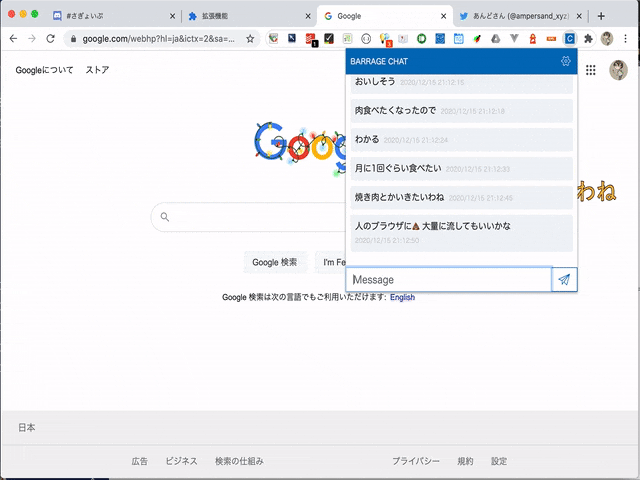Viewport: 640px width, 480px height.
Task: Click the 人のブラウザに message
Action: pyautogui.click(x=461, y=233)
